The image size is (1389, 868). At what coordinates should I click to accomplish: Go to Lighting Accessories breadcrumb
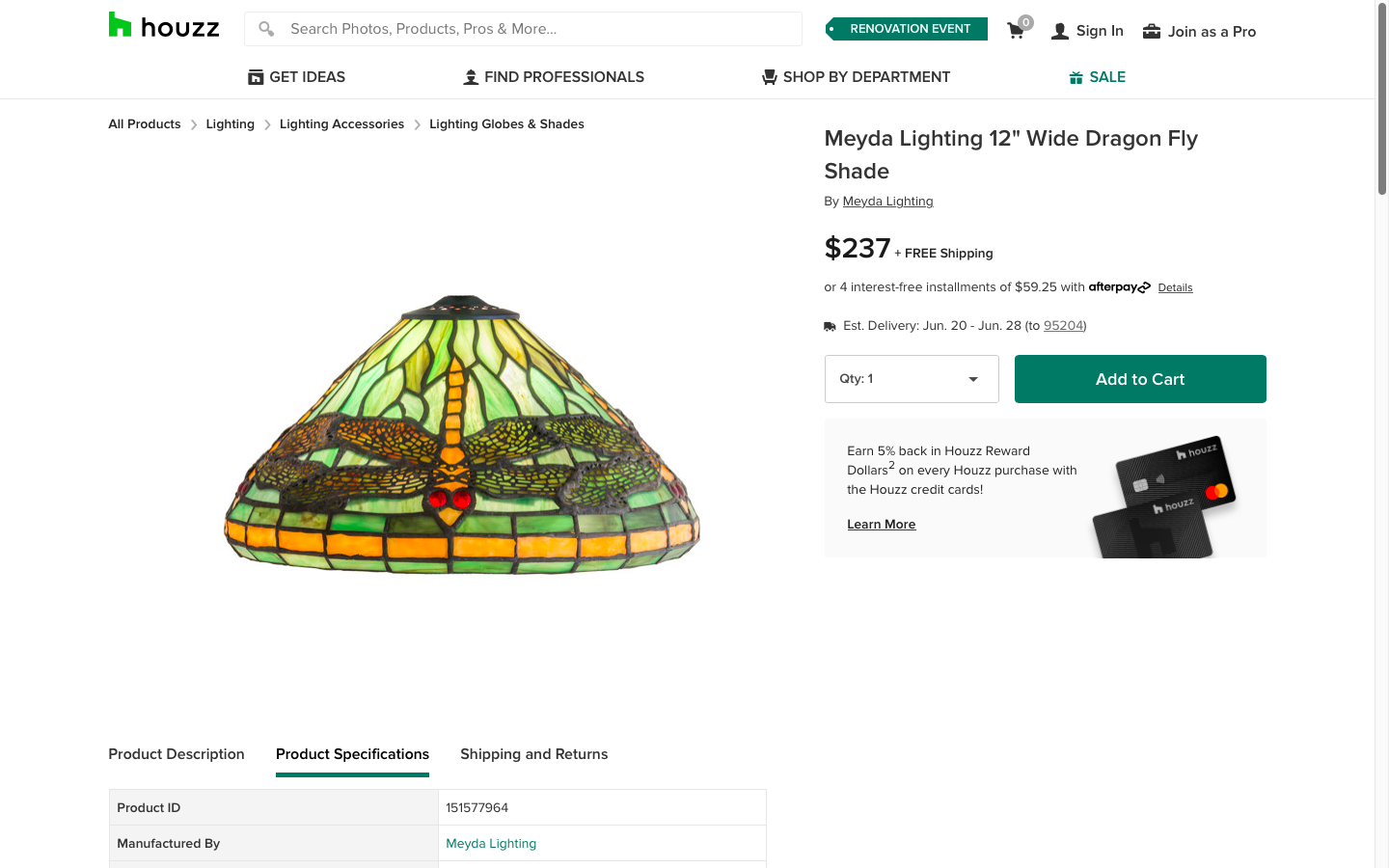click(341, 124)
